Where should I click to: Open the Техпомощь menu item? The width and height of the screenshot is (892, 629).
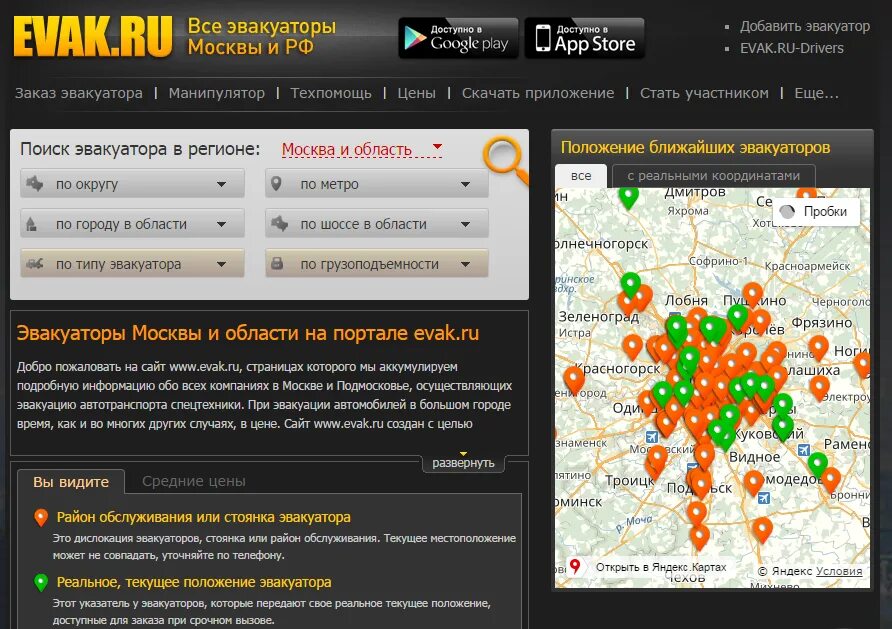pos(331,93)
